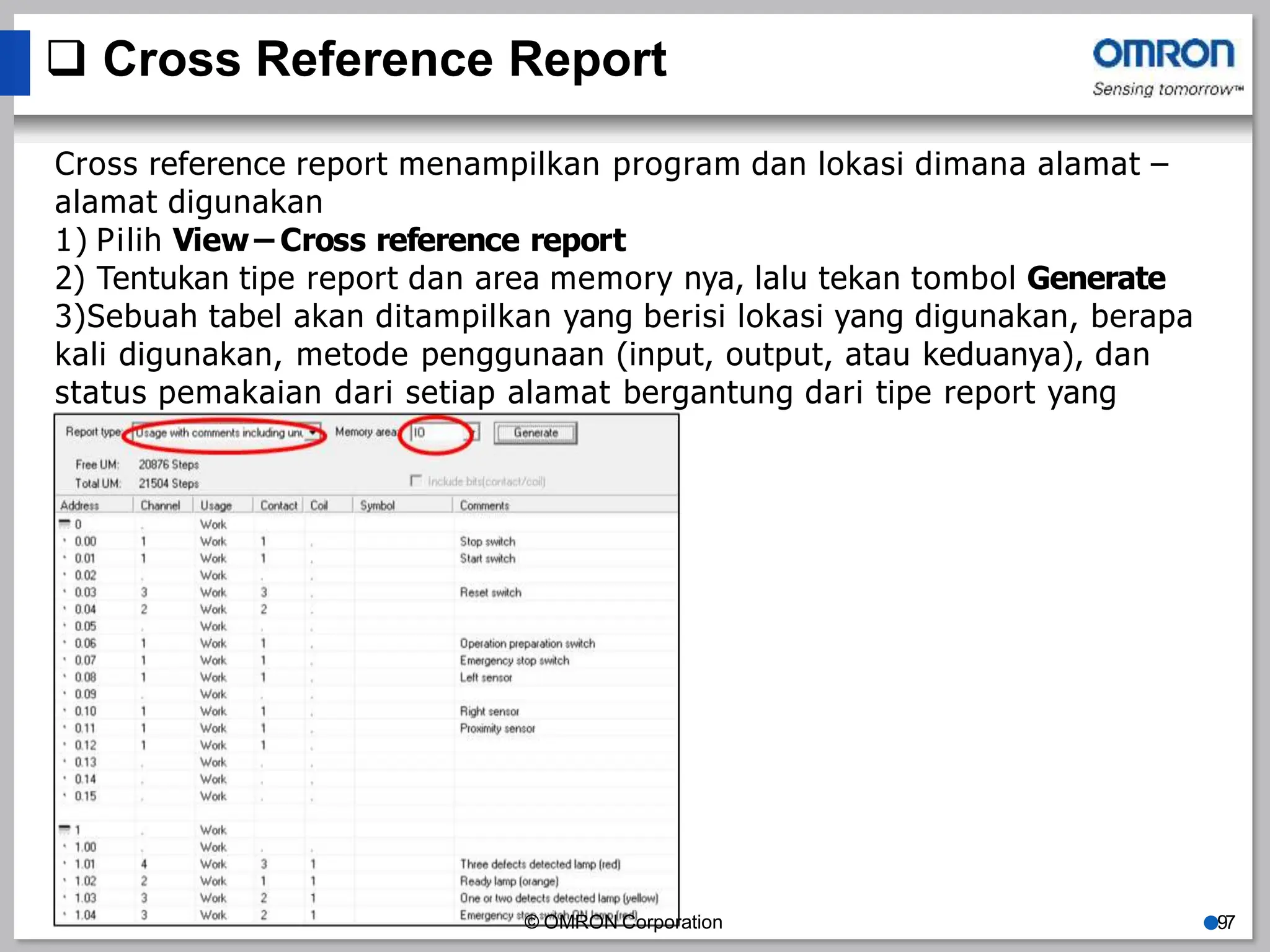Click the Total UM '21504 Steps' value
The height and width of the screenshot is (952, 1270).
[169, 483]
